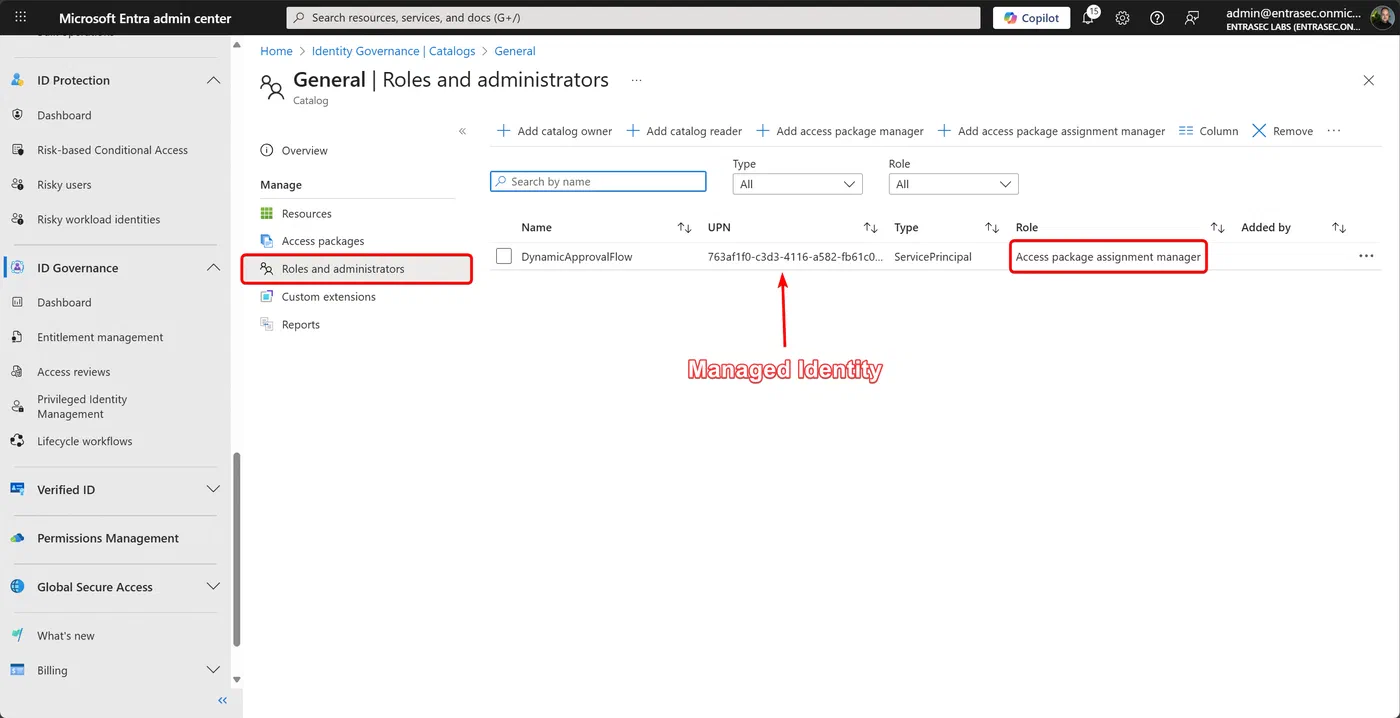
Task: Open DynamicApprovalFlow row ellipsis menu
Action: point(1366,257)
